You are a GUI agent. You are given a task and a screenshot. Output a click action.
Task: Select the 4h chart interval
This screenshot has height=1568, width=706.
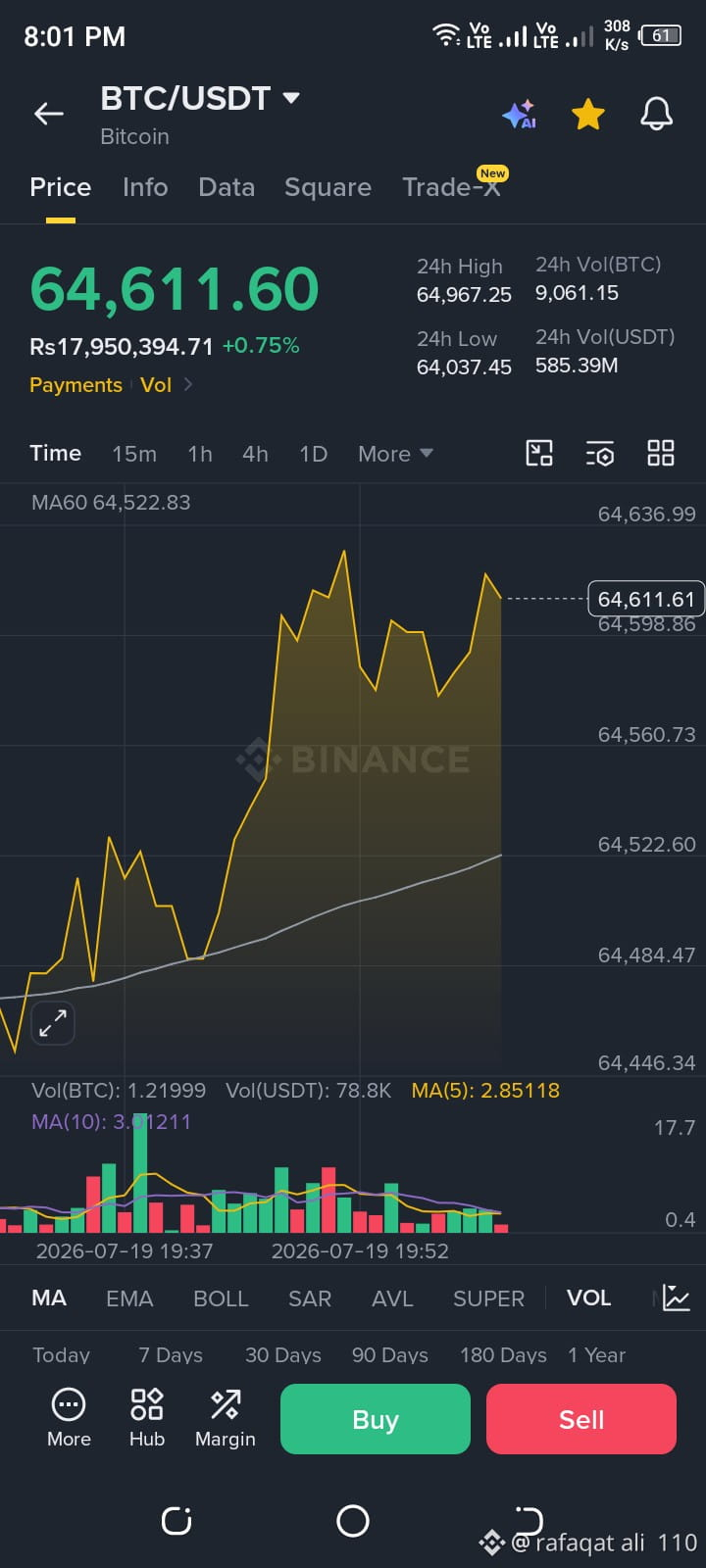coord(255,454)
